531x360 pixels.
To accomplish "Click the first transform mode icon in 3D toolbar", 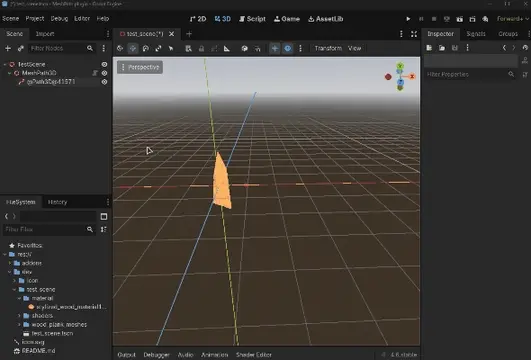I will [x=120, y=48].
